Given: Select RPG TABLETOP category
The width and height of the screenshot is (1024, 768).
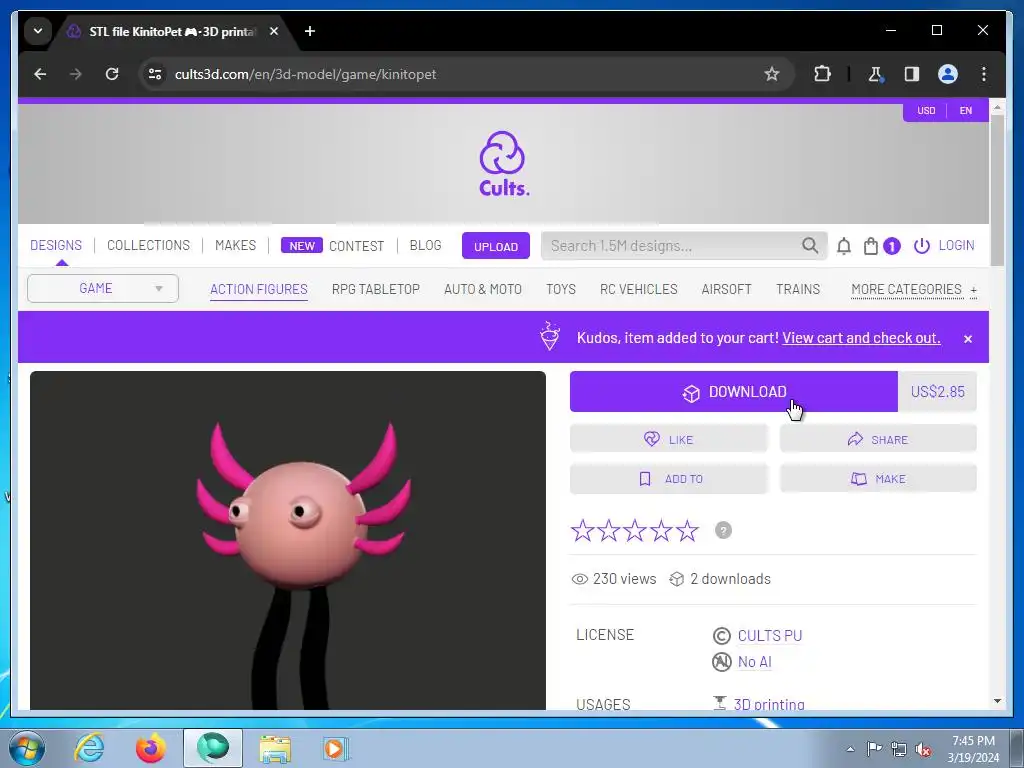Looking at the screenshot, I should (376, 289).
